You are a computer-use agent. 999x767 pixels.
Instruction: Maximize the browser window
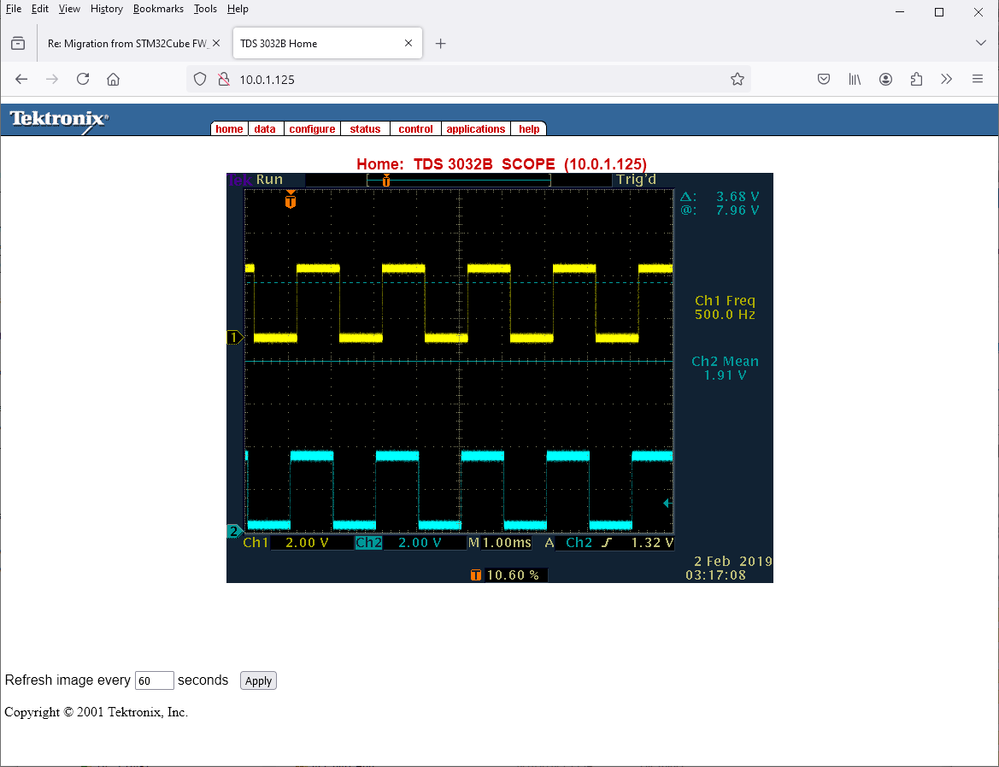(x=939, y=11)
